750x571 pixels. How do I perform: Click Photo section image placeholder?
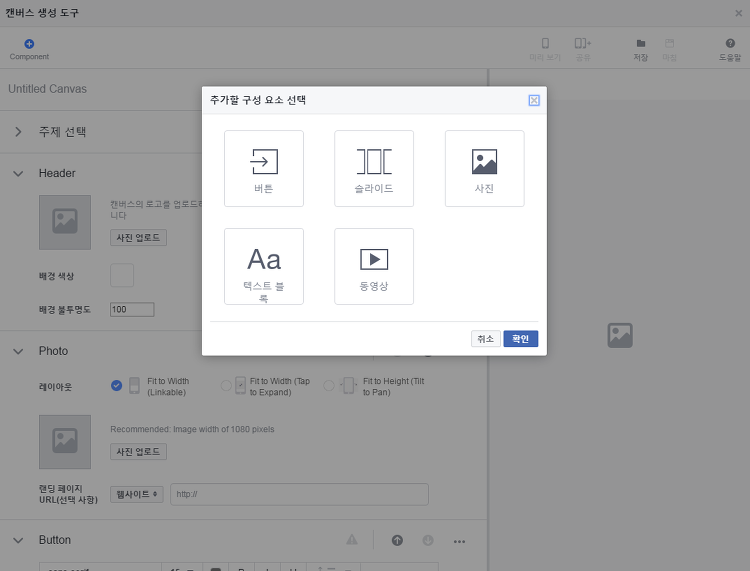pyautogui.click(x=65, y=442)
